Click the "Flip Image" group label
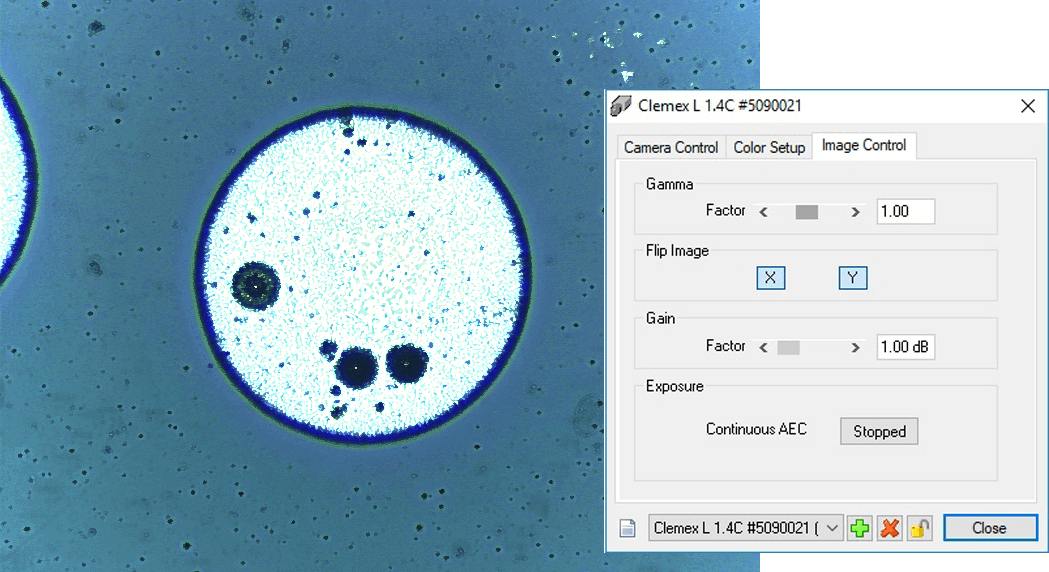1049x572 pixels. coord(677,251)
